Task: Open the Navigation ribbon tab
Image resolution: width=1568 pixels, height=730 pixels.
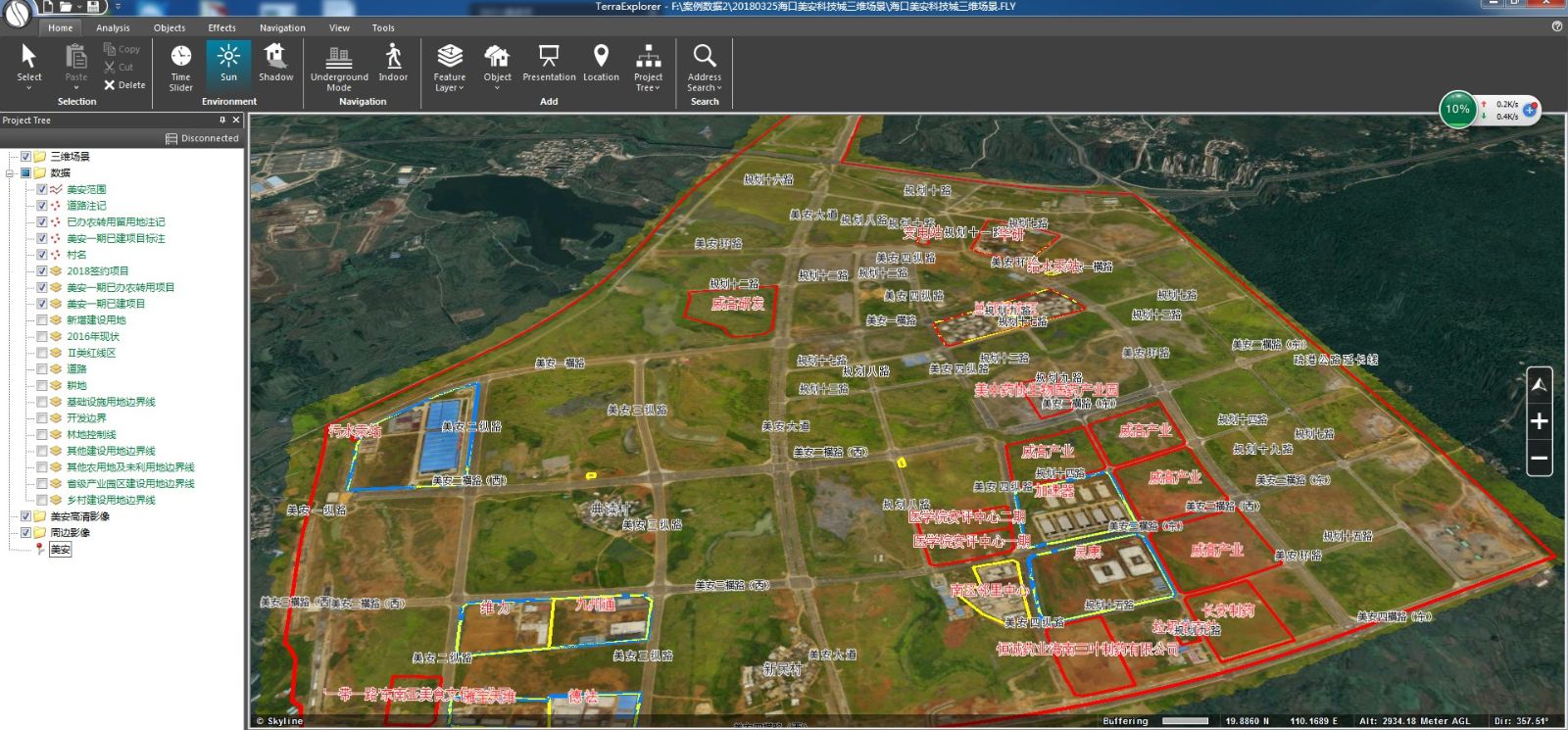Action: point(282,27)
